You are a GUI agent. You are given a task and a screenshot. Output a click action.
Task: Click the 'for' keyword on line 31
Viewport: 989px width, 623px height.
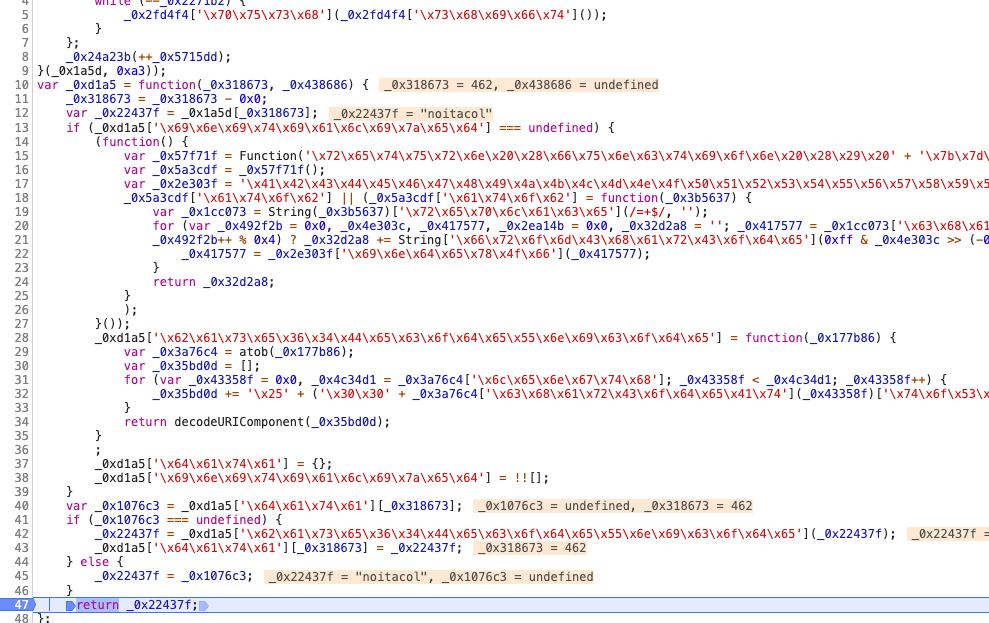point(134,380)
